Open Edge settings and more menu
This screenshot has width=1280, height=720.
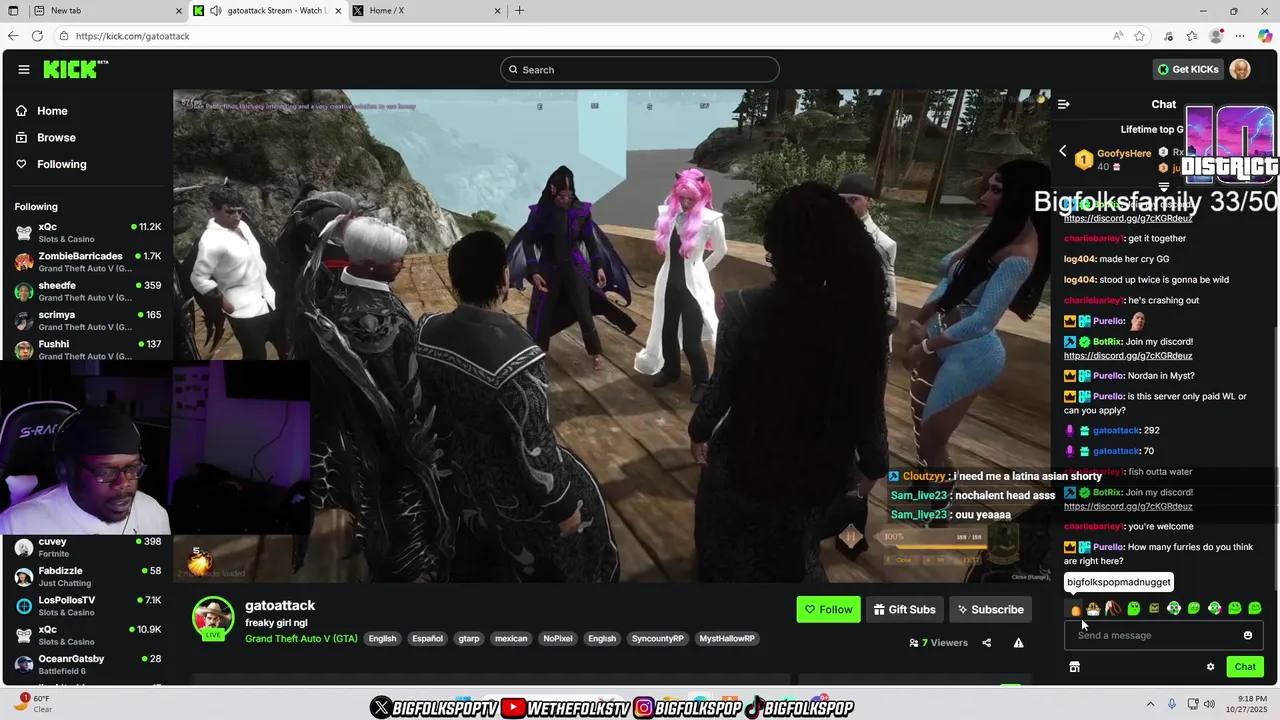click(1240, 36)
